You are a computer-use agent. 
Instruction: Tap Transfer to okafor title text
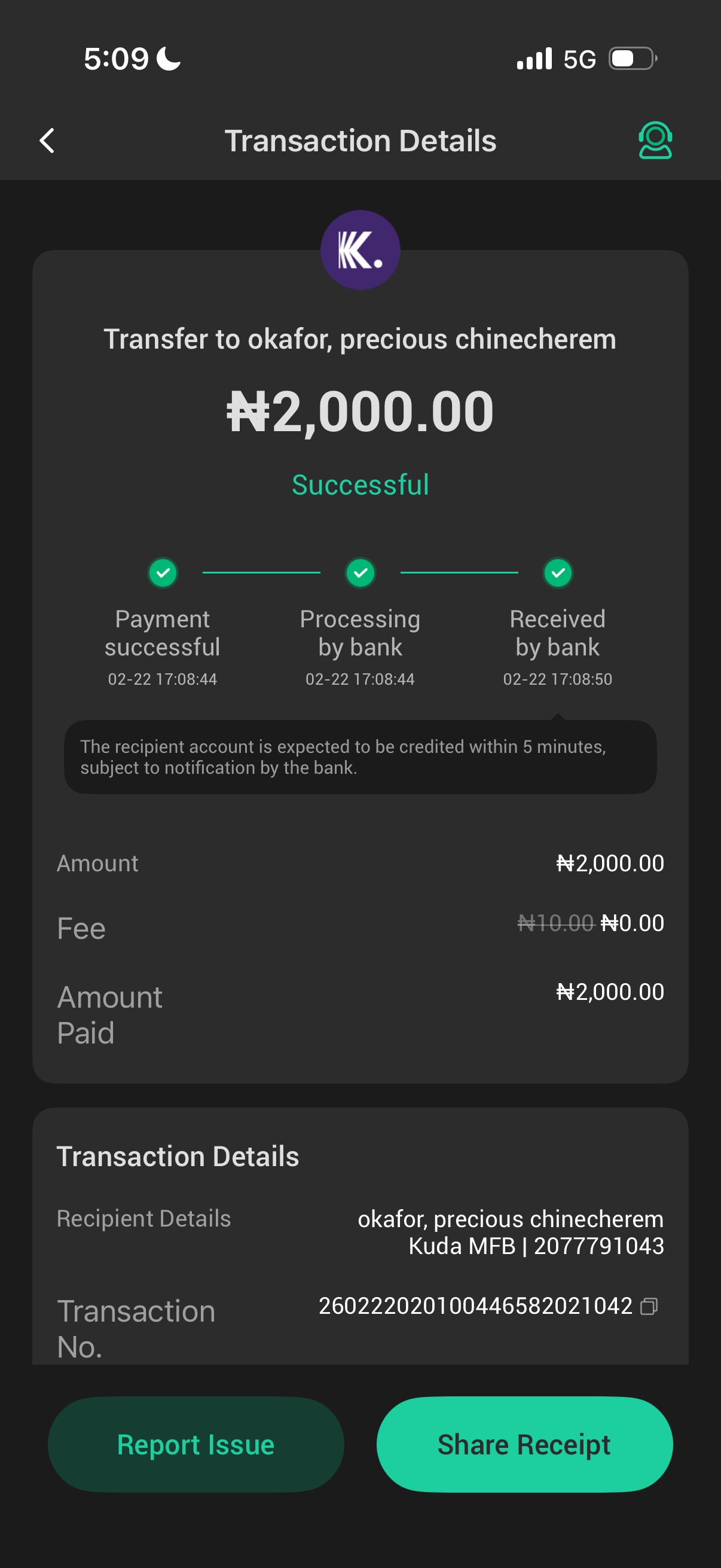click(360, 339)
